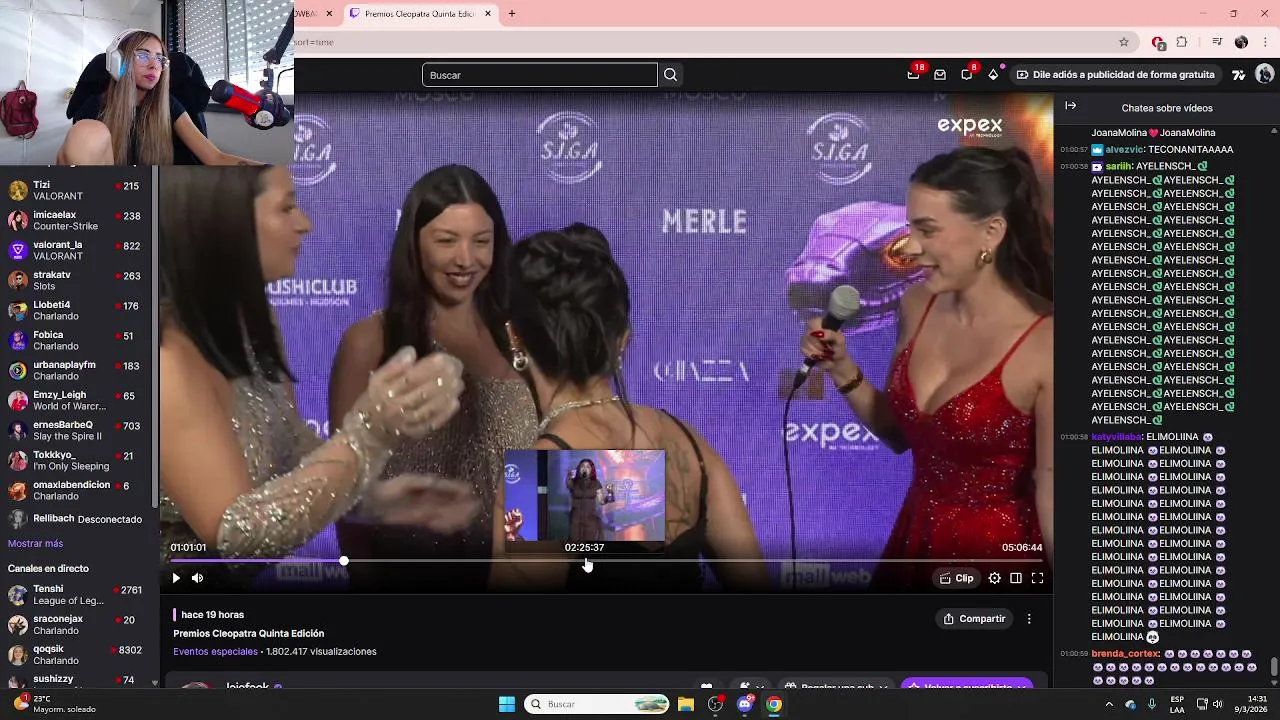Open the Twitch whispers inbox icon
The image size is (1280, 720).
click(x=940, y=75)
